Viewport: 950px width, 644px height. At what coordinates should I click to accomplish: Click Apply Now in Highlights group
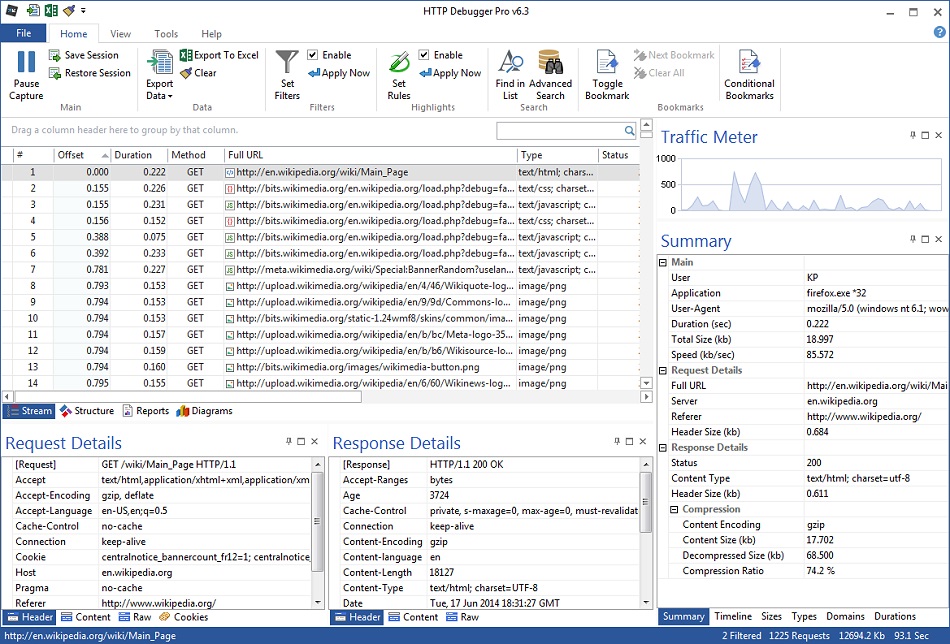coord(450,73)
